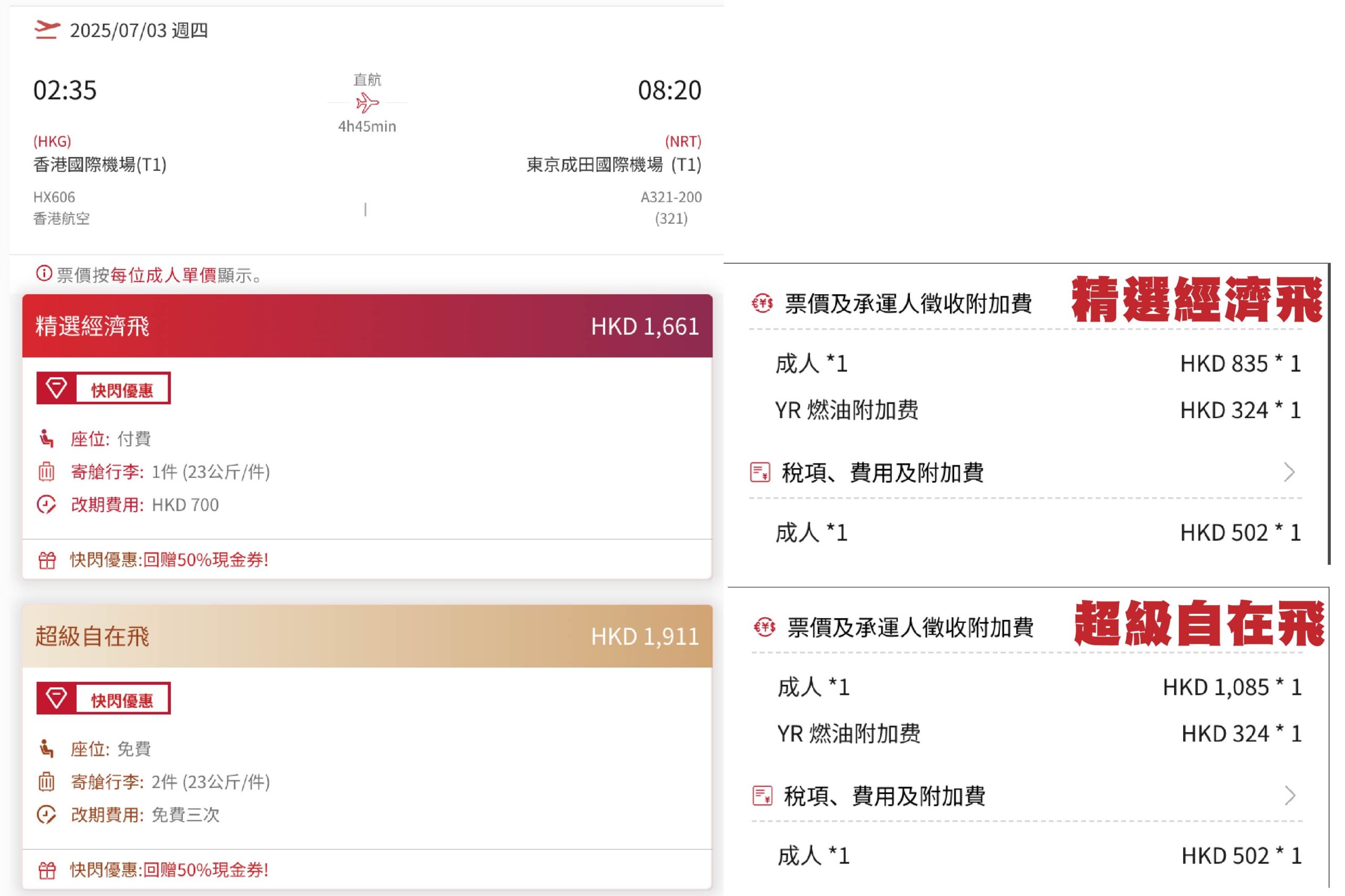1345x896 pixels.
Task: Expand the lower 稅項、費用及附加費 chevron
Action: pos(1290,796)
